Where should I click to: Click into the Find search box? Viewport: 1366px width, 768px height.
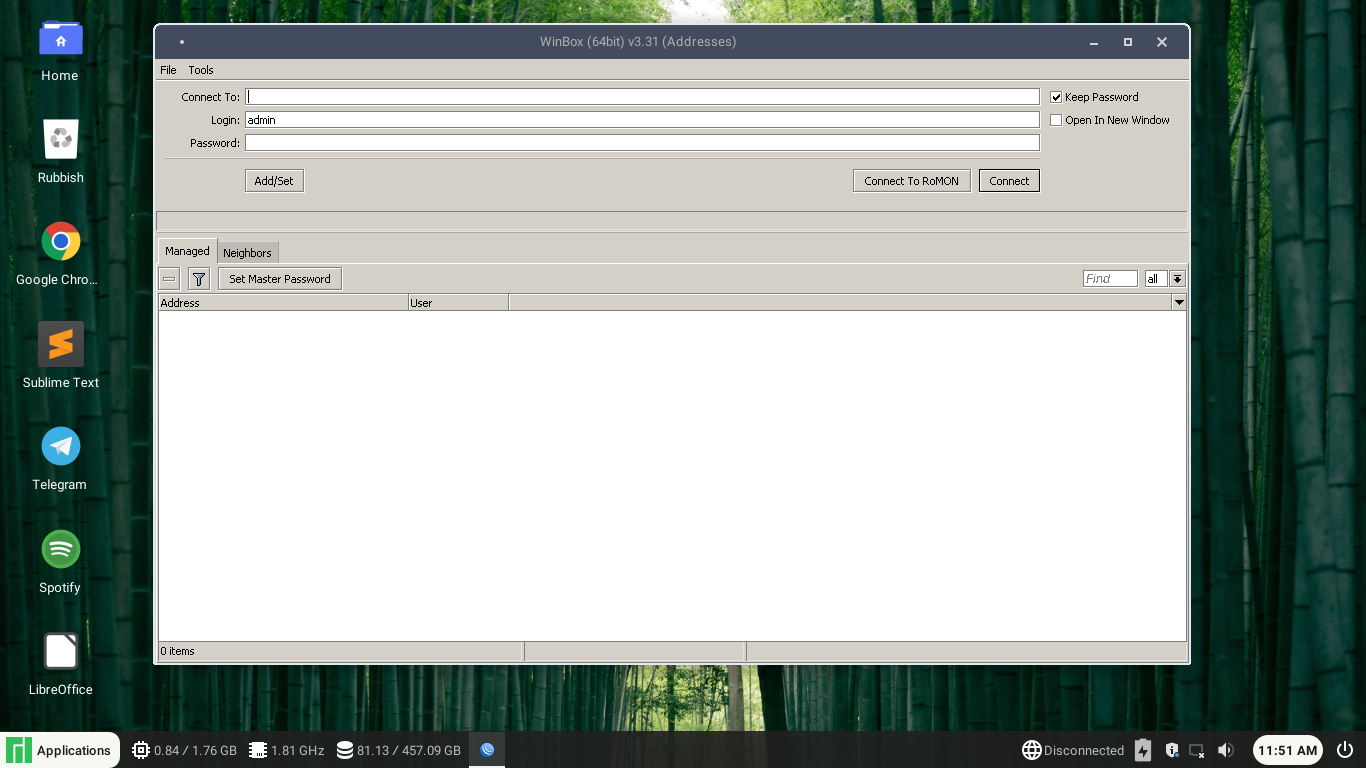click(1110, 279)
